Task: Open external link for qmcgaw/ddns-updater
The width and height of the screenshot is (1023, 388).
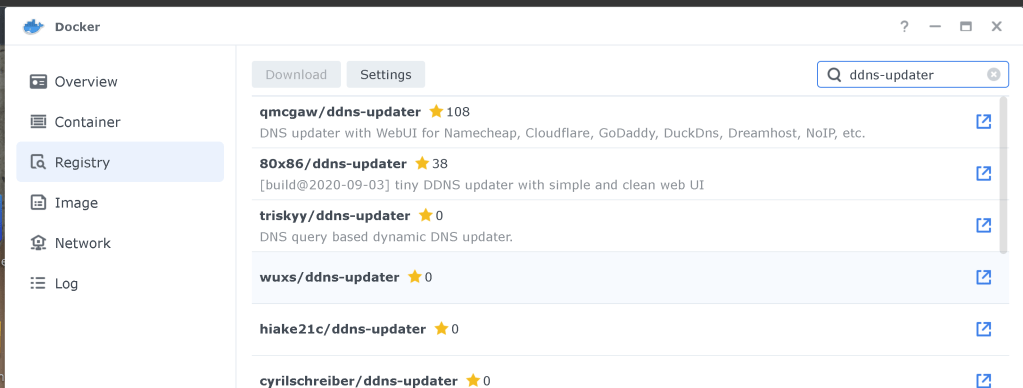Action: (x=983, y=121)
